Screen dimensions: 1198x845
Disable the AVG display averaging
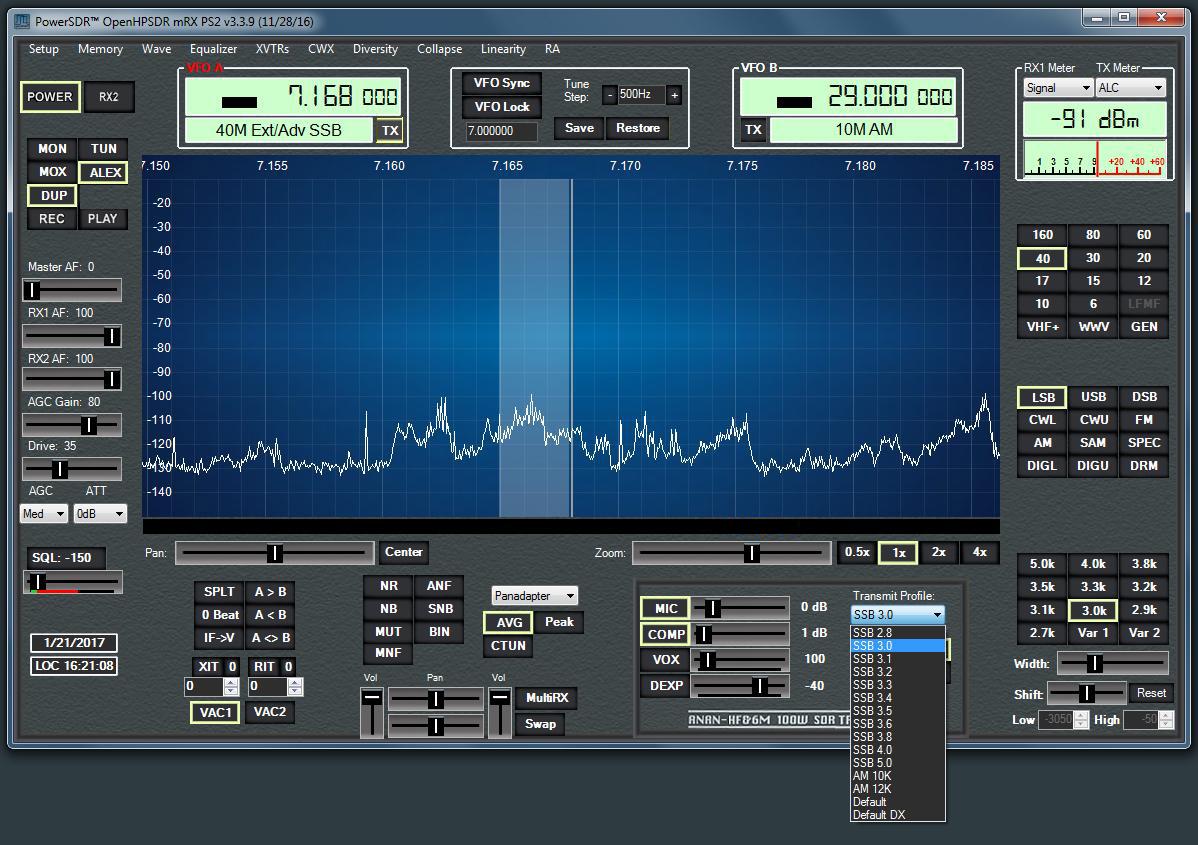click(x=509, y=622)
